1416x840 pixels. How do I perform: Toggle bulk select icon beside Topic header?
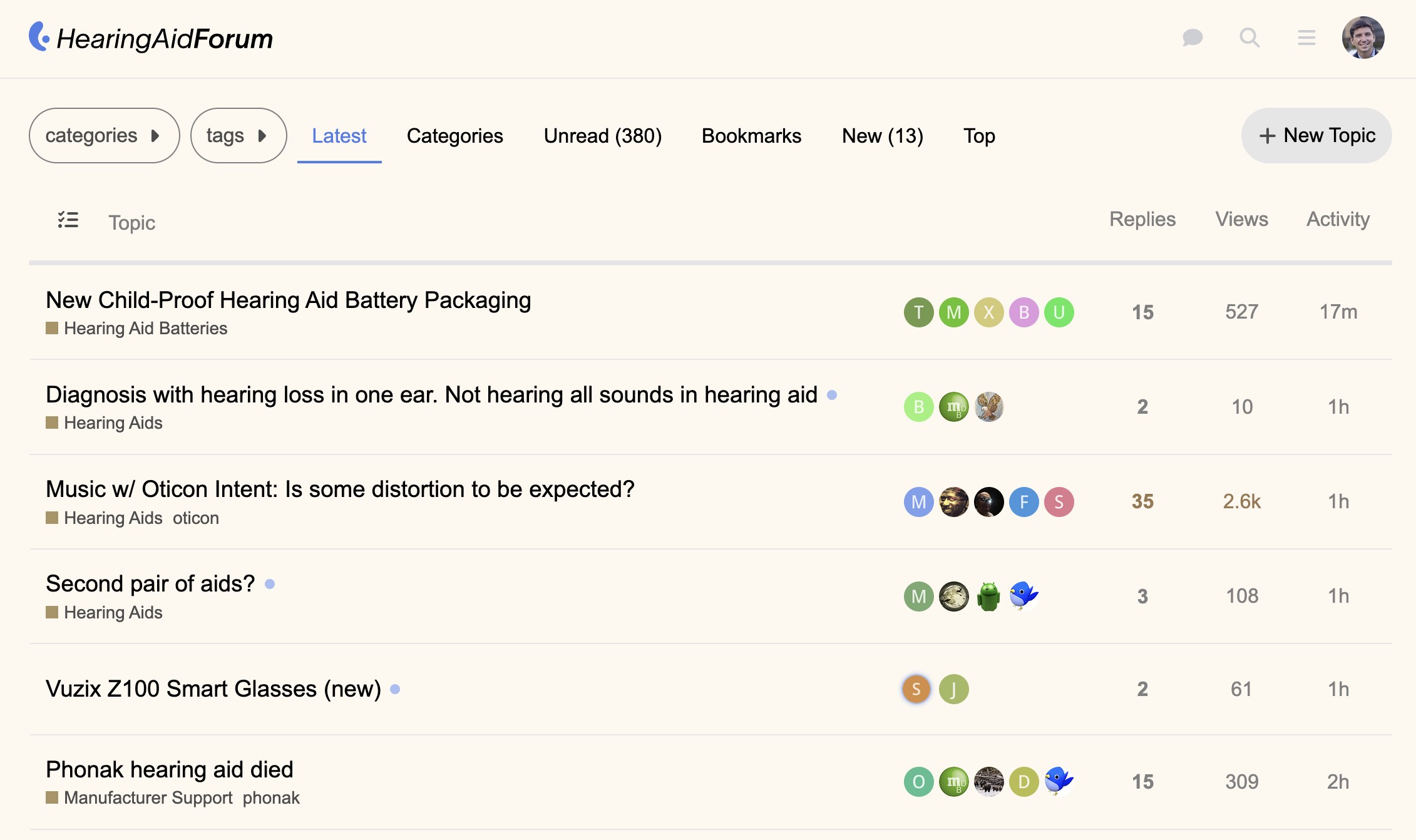pyautogui.click(x=68, y=220)
